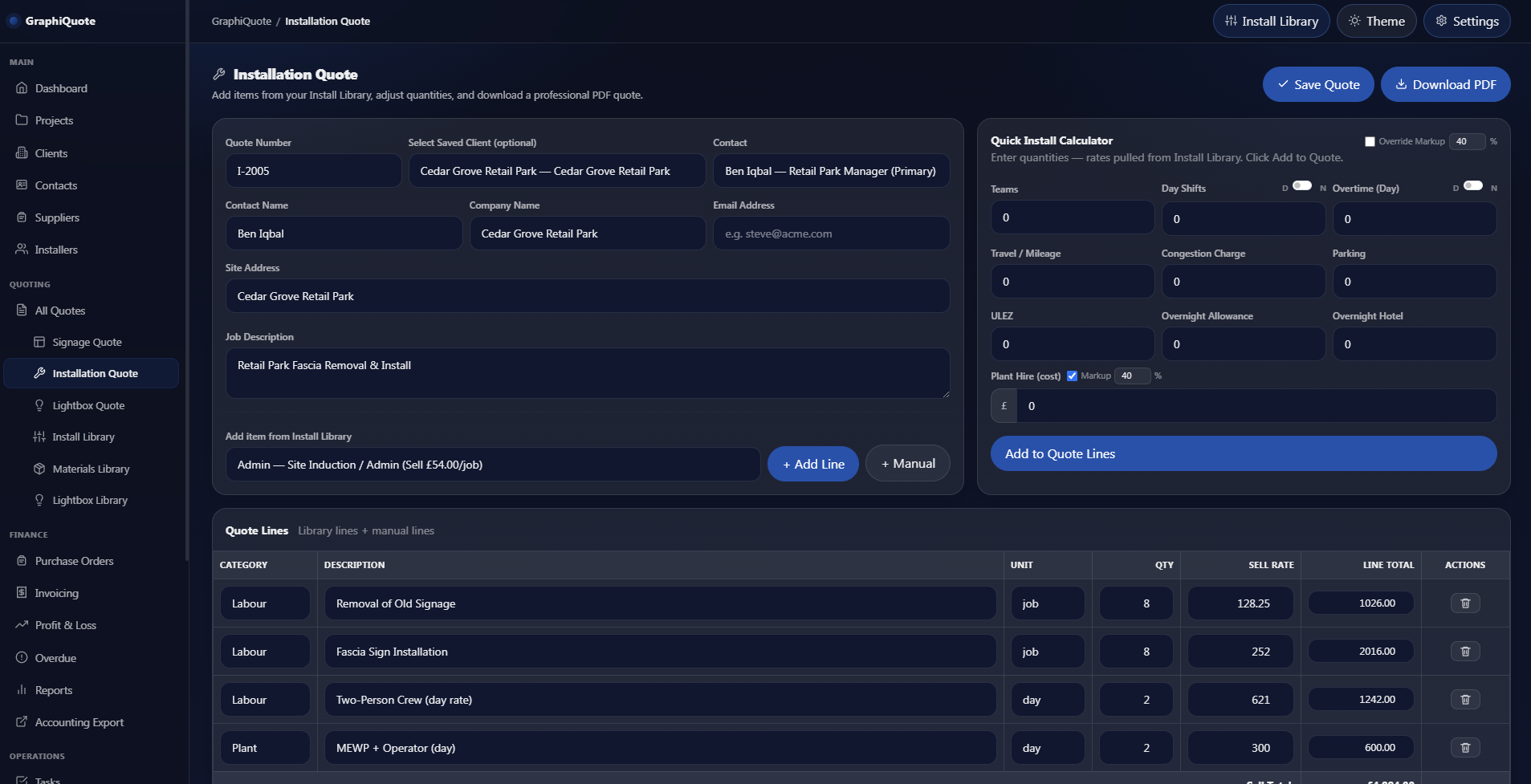The width and height of the screenshot is (1531, 784).
Task: Download the quote as PDF
Action: 1445,84
